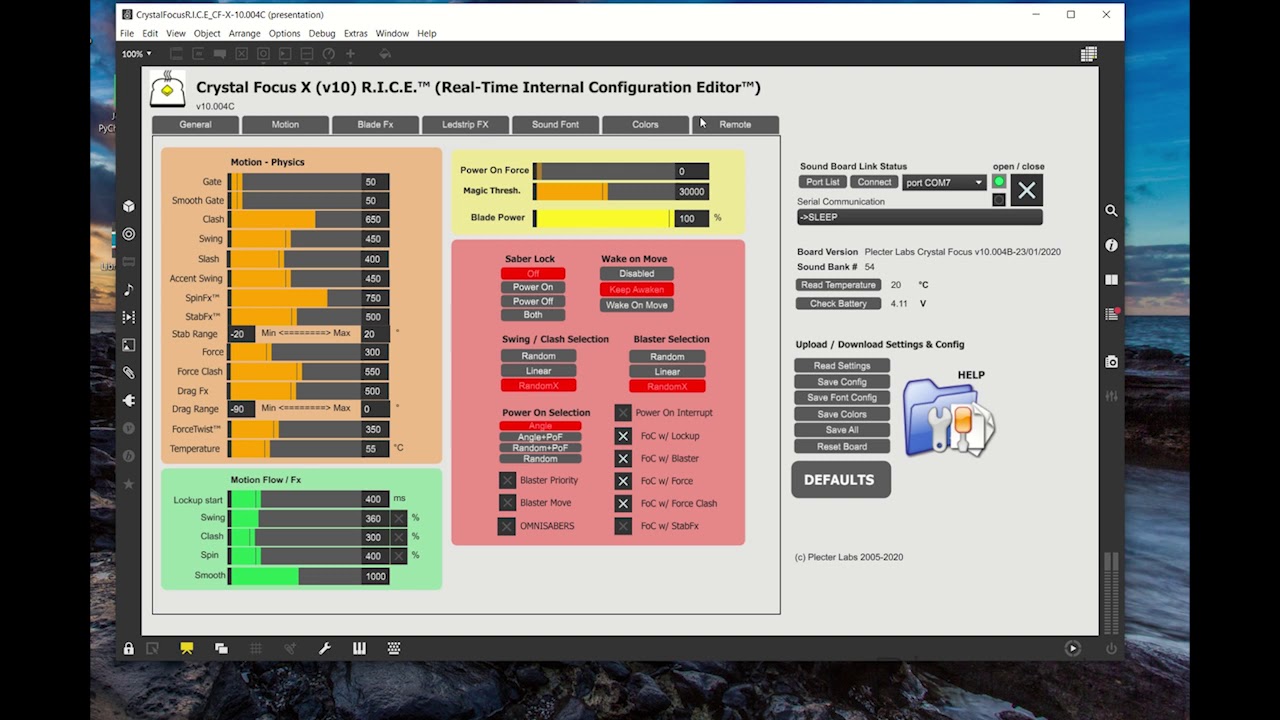Open the File menu
The width and height of the screenshot is (1280, 720).
(127, 33)
